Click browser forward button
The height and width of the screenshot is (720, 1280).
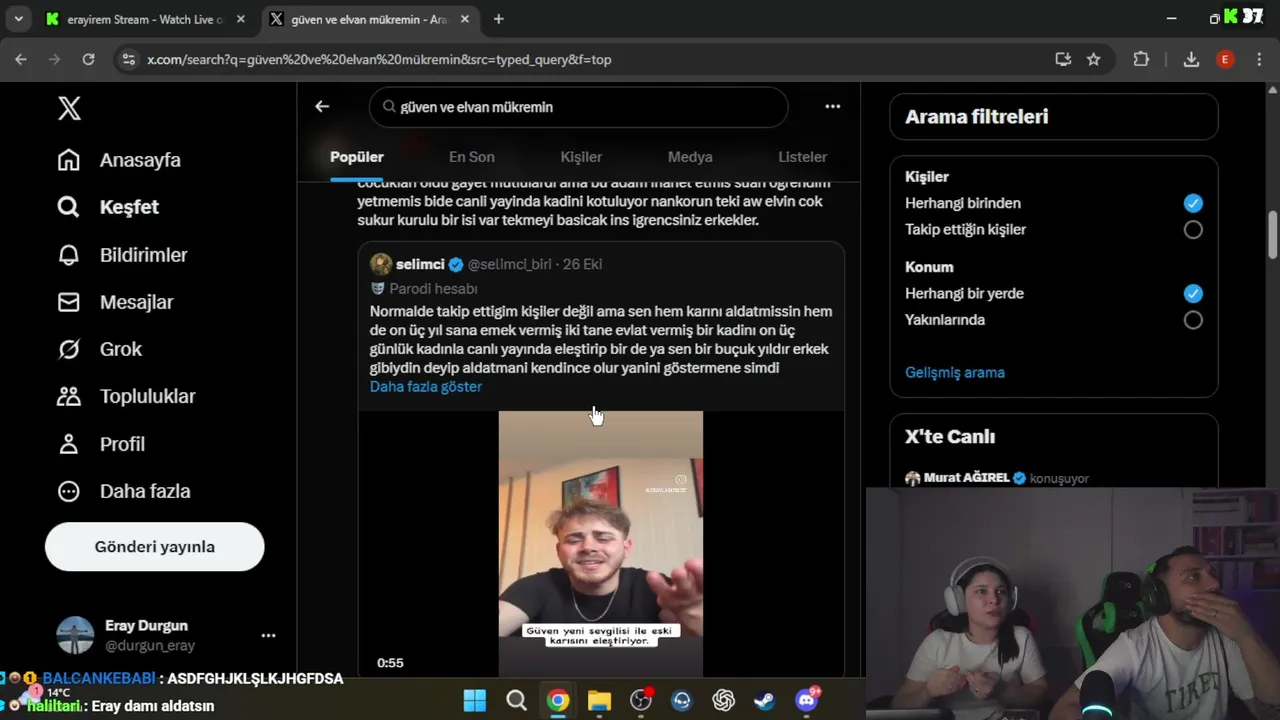click(54, 59)
